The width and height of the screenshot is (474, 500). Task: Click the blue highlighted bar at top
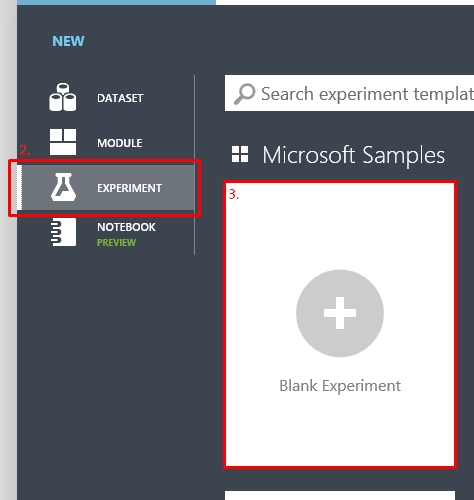(116, 2)
